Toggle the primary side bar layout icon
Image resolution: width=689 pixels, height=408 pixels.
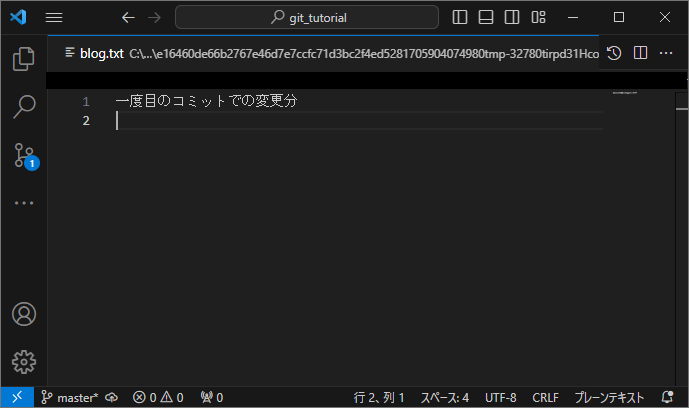[x=460, y=18]
